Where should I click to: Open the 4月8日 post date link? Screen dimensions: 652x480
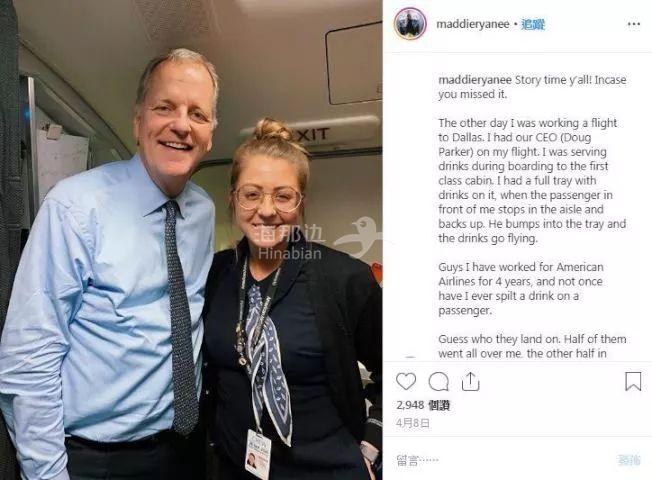point(413,423)
